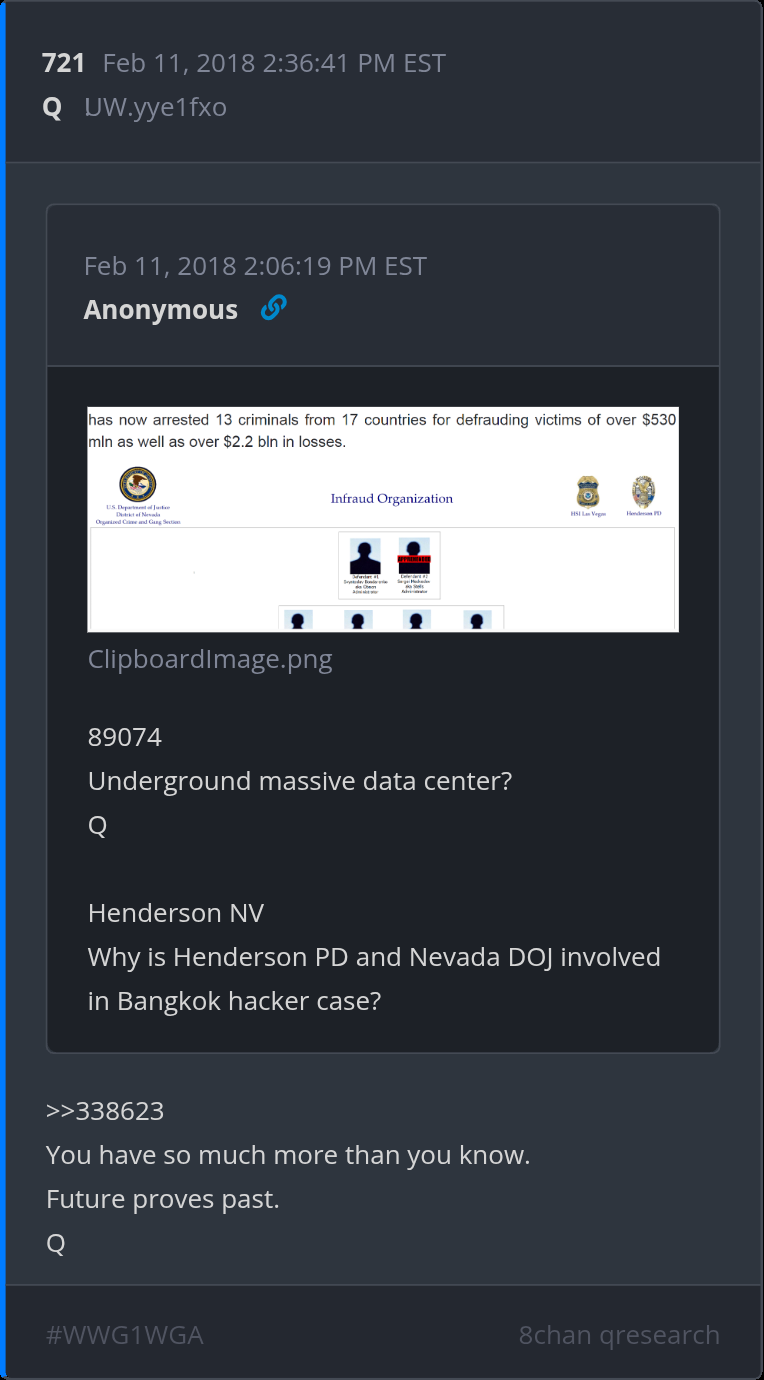Select the Q author name in header

click(52, 107)
